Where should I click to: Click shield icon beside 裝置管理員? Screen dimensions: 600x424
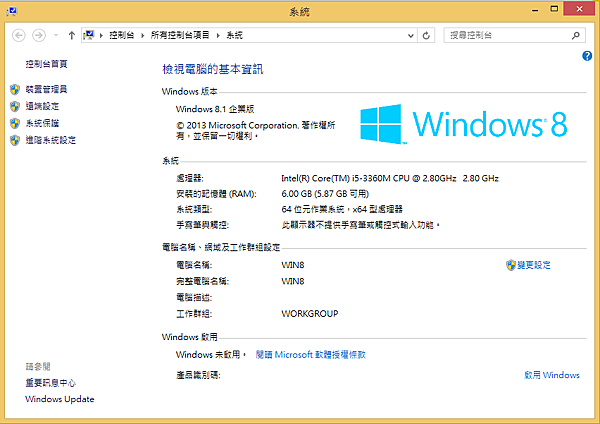tap(15, 90)
